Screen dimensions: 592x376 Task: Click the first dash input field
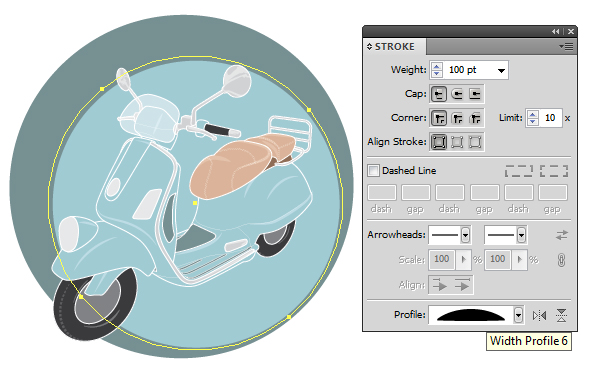(x=382, y=193)
